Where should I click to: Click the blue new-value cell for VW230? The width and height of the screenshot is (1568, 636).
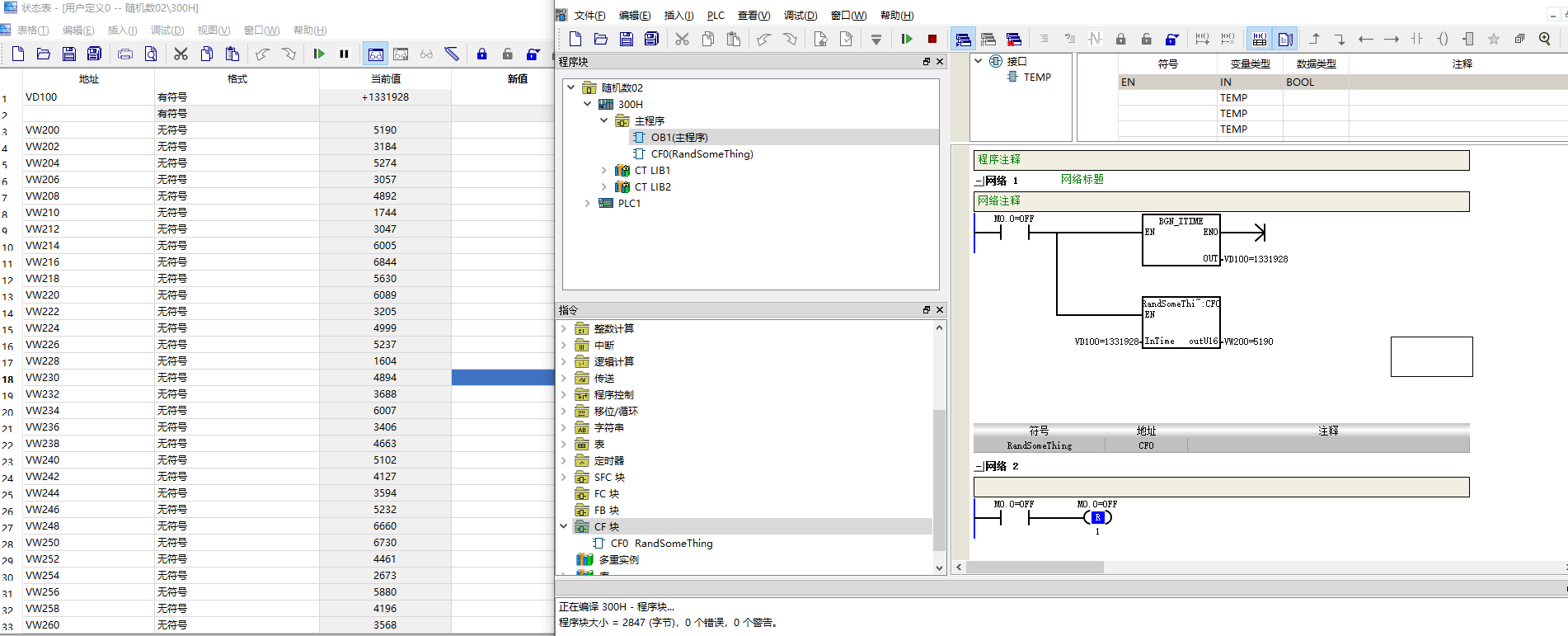click(503, 378)
